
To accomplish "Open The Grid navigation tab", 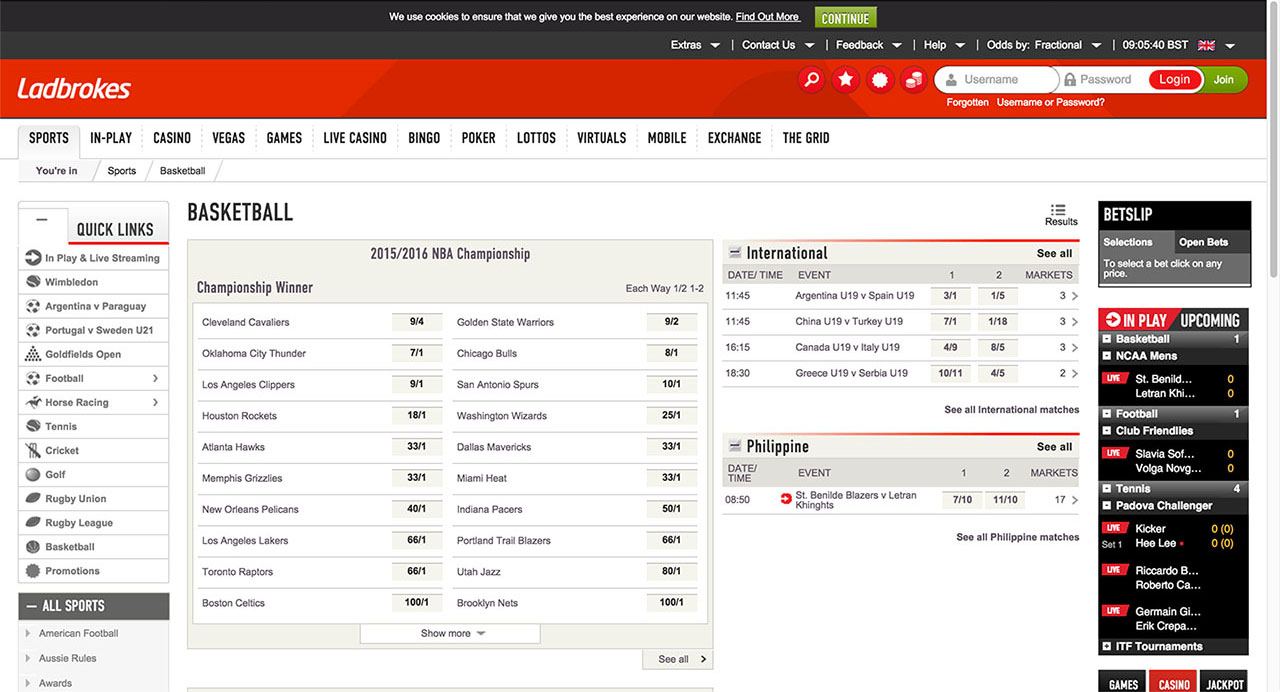I will click(x=806, y=138).
